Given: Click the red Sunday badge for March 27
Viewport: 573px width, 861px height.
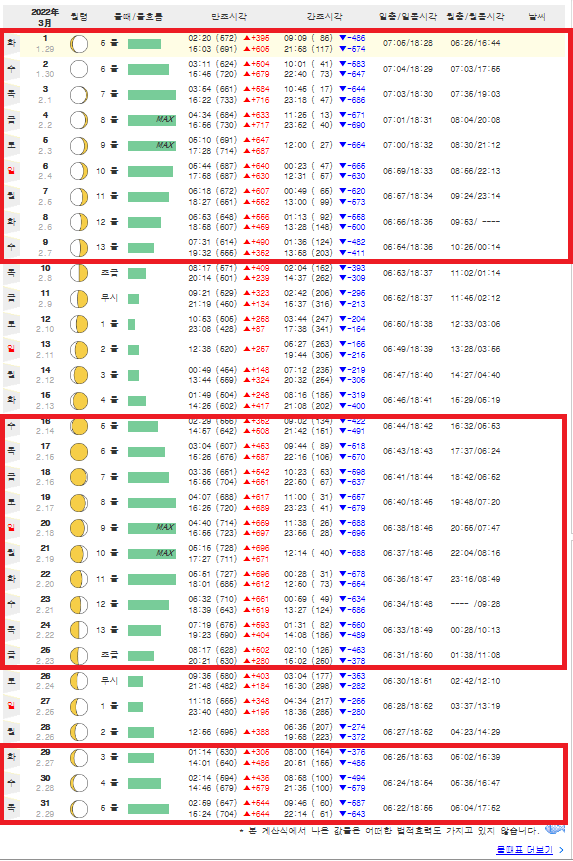Looking at the screenshot, I should pyautogui.click(x=12, y=706).
